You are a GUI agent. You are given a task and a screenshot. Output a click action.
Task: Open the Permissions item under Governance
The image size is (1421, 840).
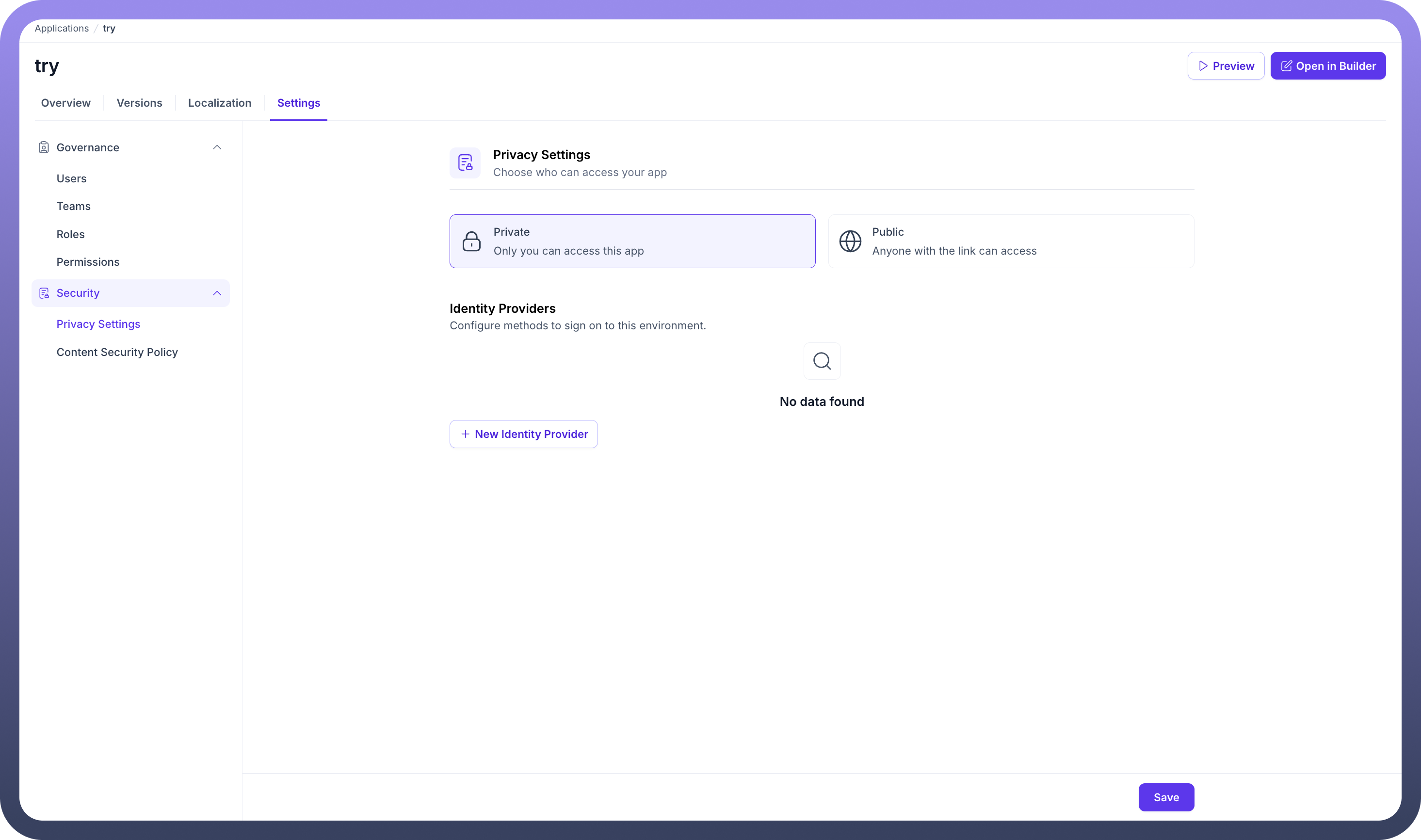88,262
